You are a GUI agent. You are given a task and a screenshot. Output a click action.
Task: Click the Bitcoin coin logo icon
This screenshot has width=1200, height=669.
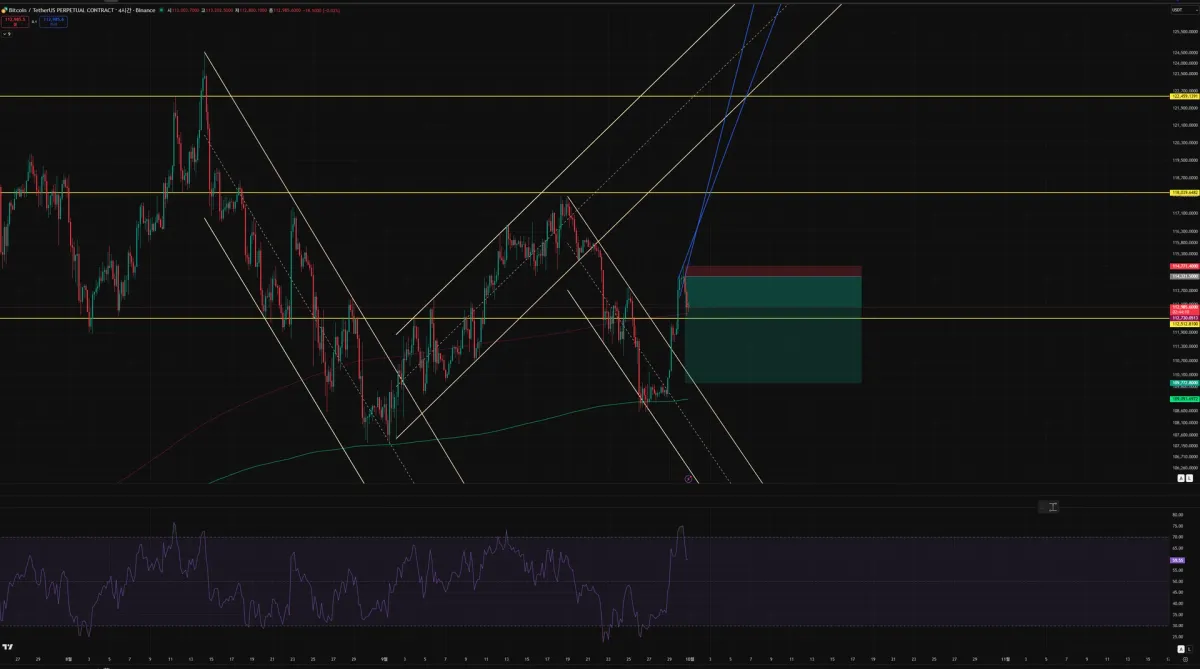click(4, 10)
